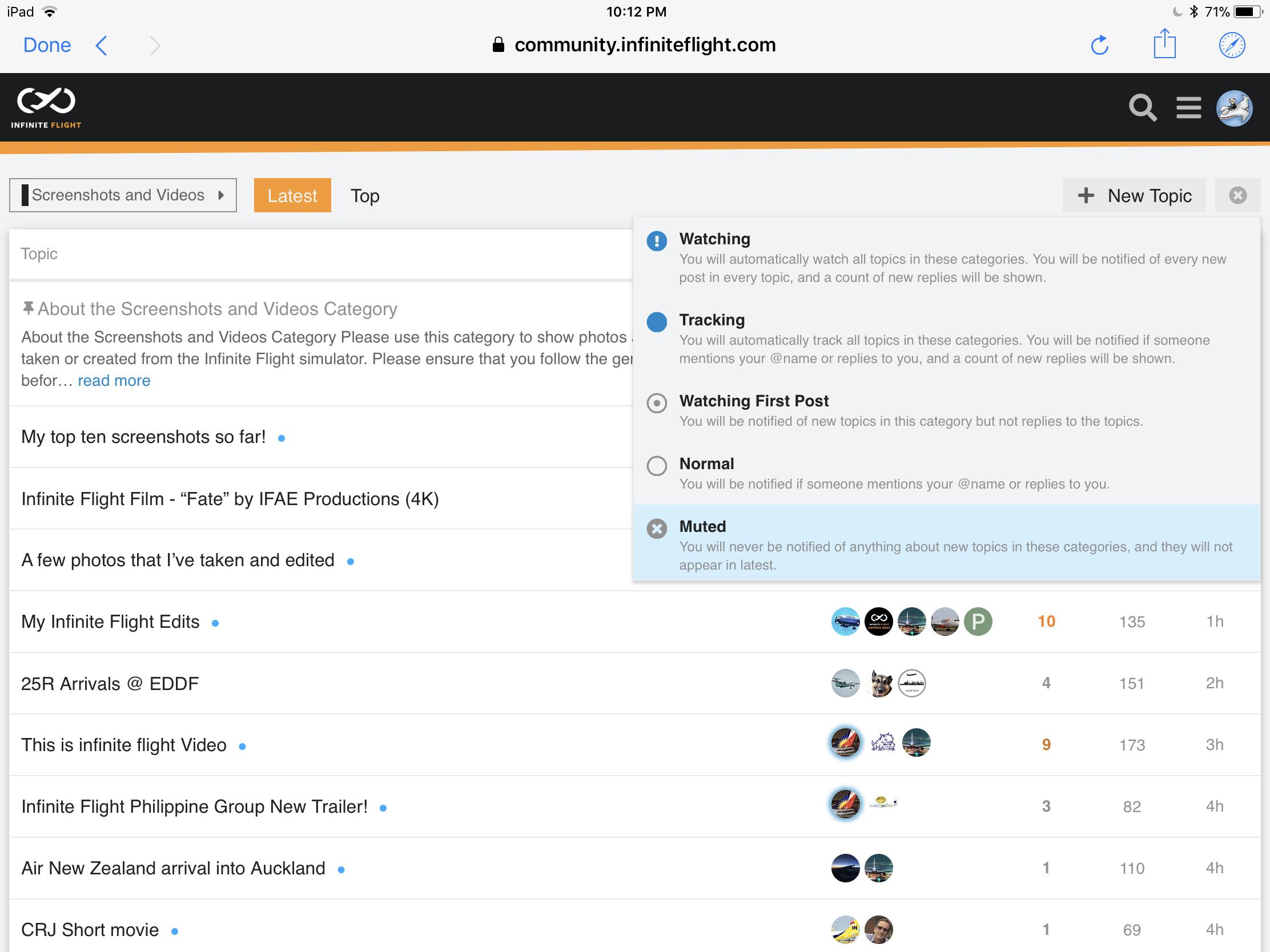The width and height of the screenshot is (1270, 952).
Task: Switch to the Top tab
Action: pyautogui.click(x=364, y=196)
